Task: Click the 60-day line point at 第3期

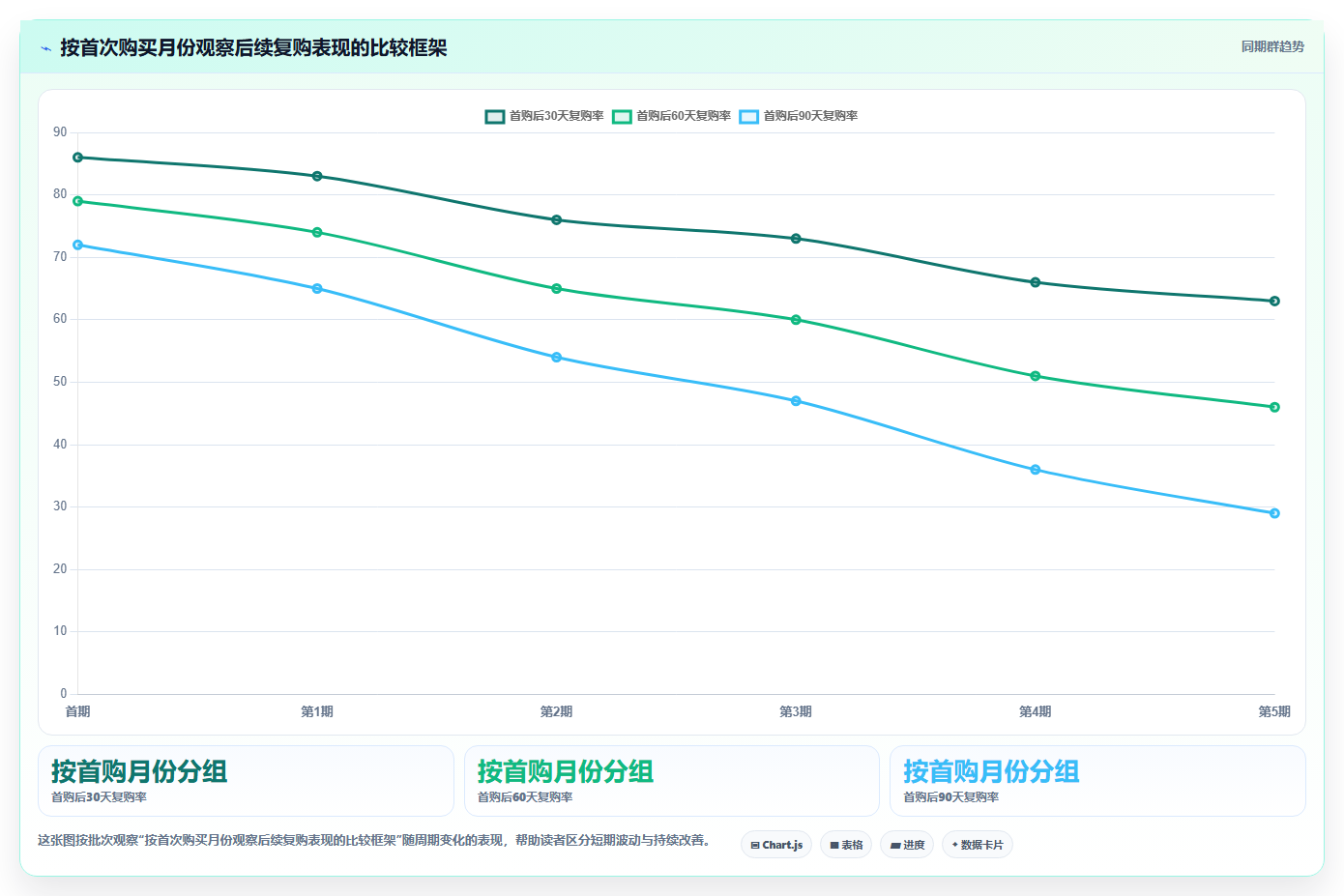Action: point(796,320)
